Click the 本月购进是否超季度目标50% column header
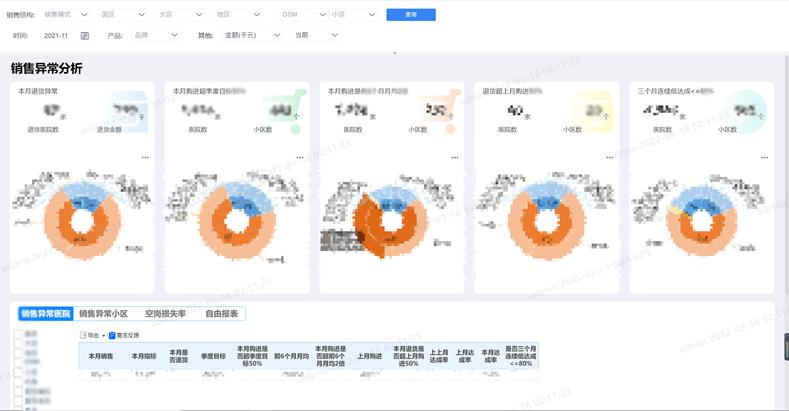The image size is (789, 411). [252, 356]
